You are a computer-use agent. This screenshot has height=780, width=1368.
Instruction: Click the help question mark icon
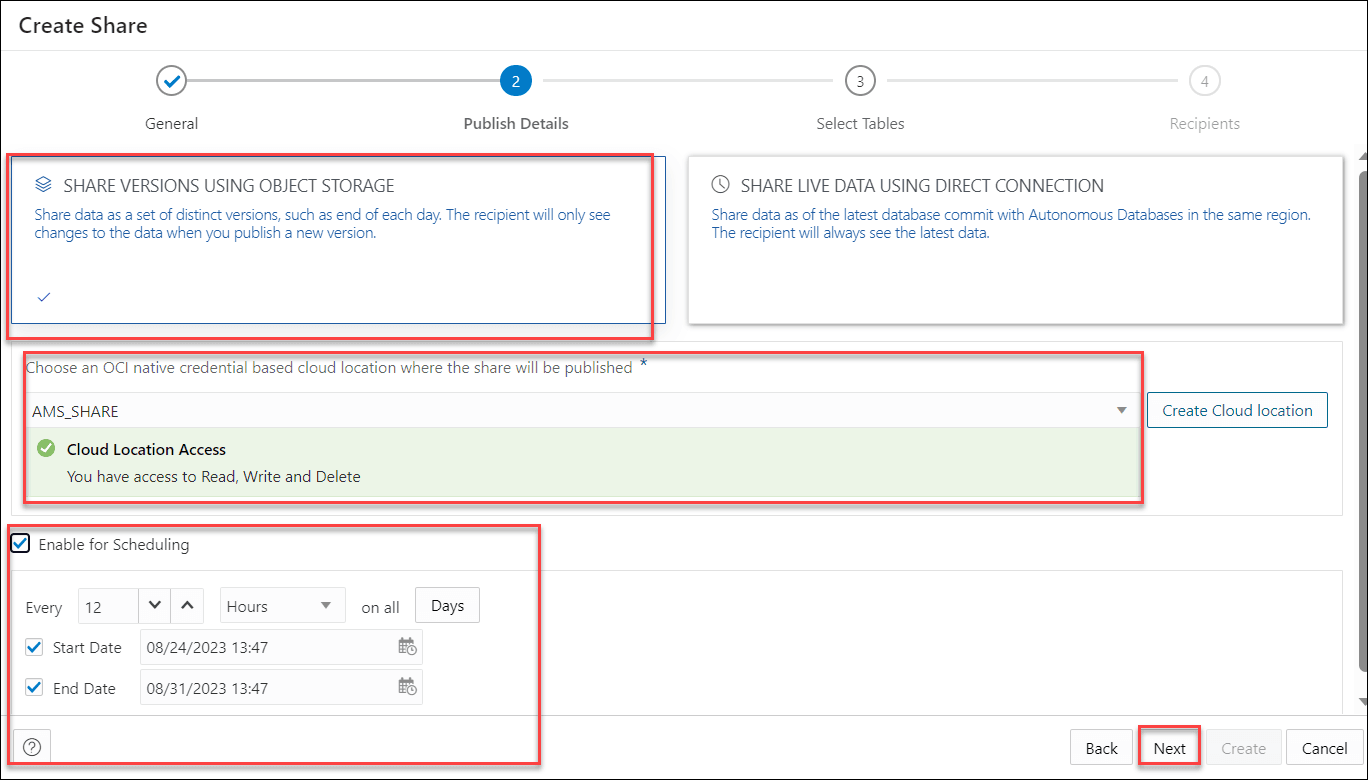coord(31,746)
